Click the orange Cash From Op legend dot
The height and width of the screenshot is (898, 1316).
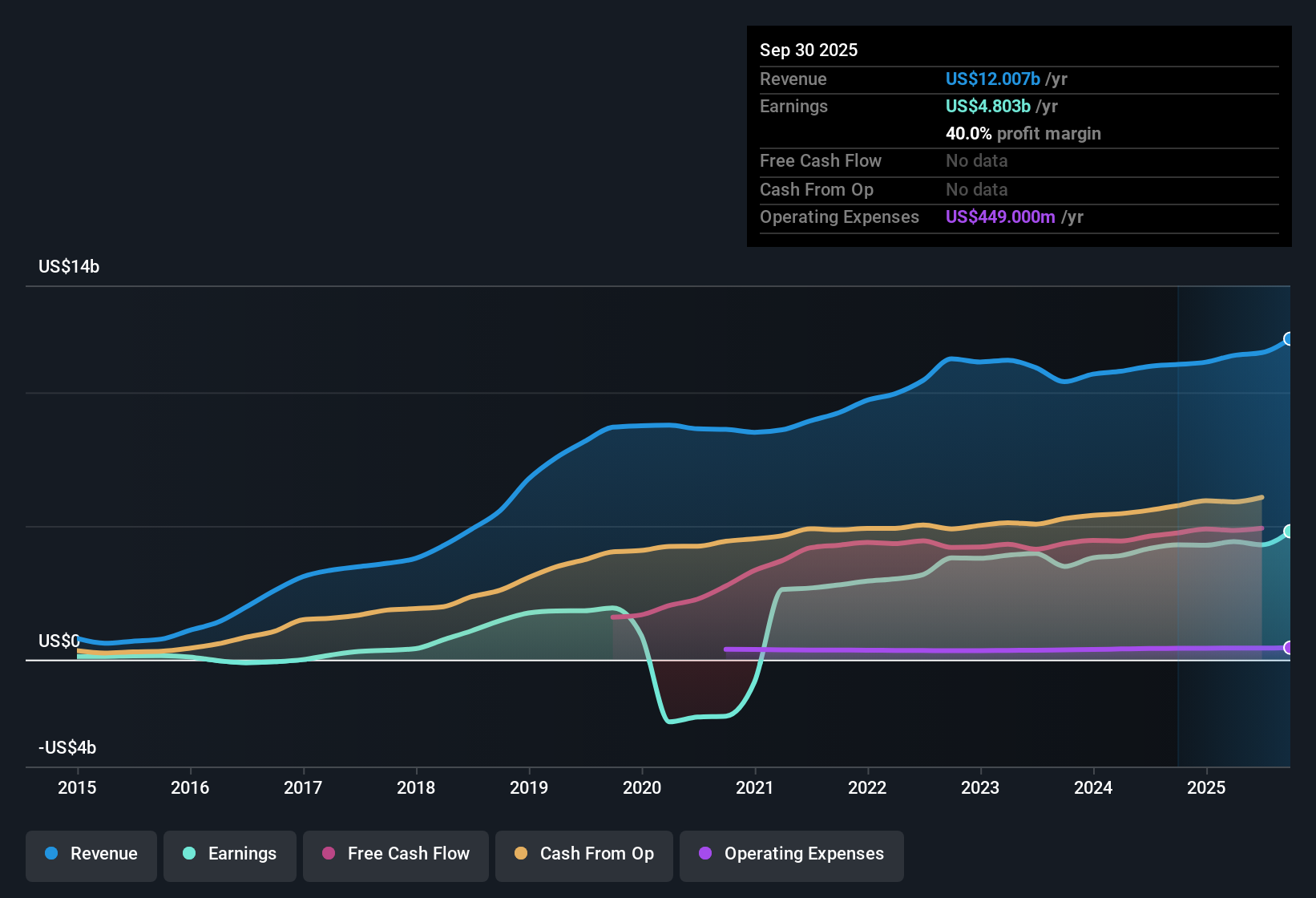[x=520, y=854]
